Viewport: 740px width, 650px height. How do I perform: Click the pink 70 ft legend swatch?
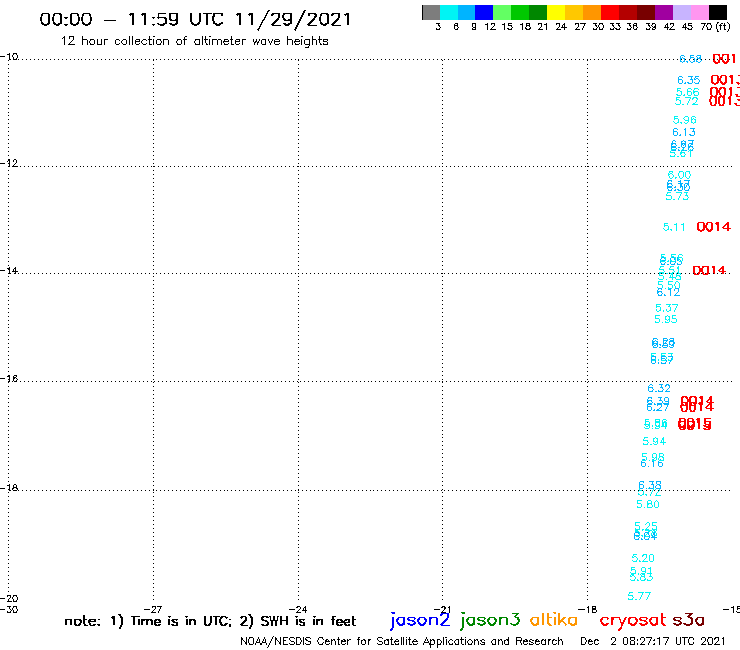(x=699, y=12)
